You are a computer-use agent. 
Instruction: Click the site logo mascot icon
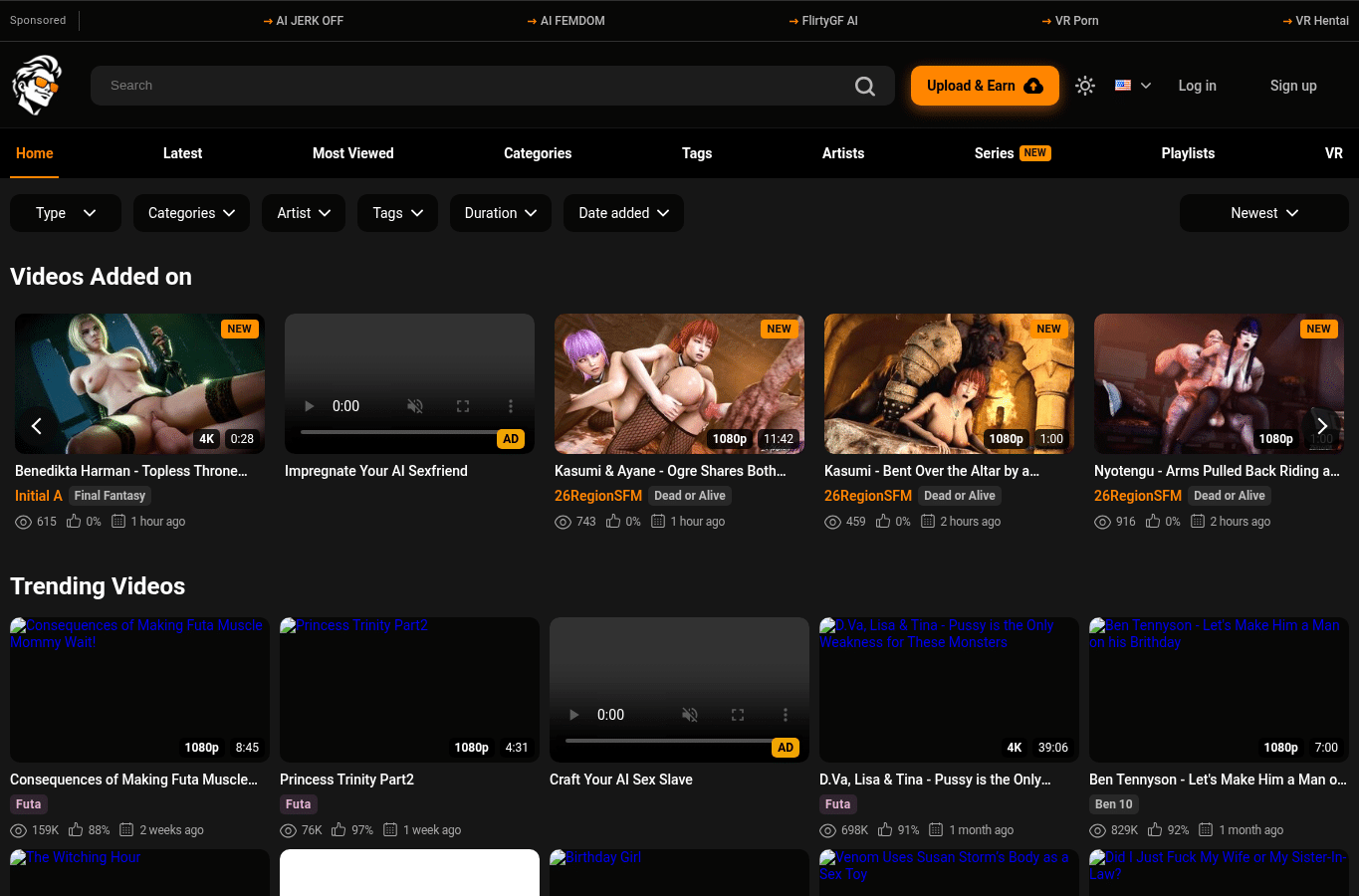[37, 85]
